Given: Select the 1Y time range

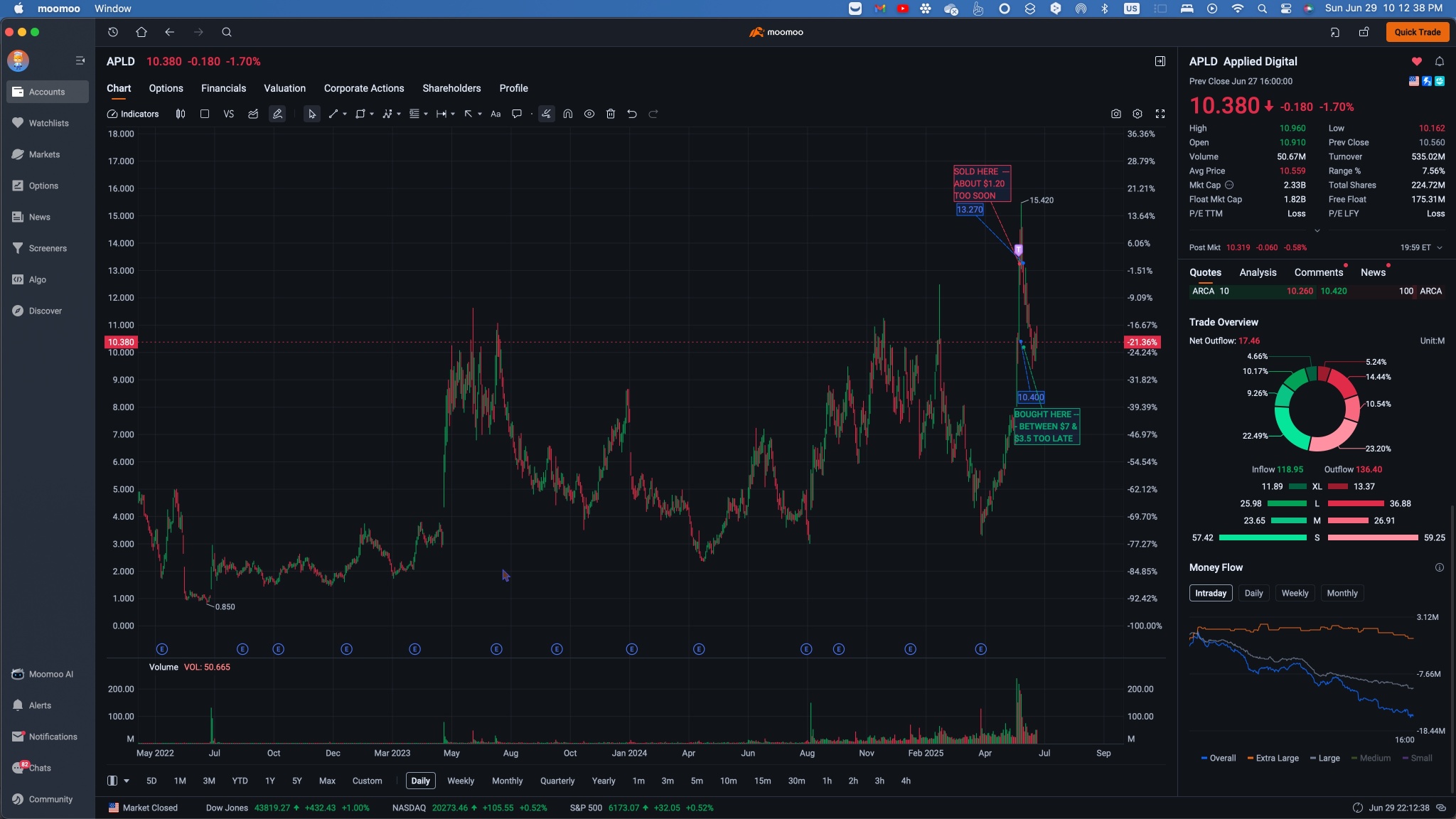Looking at the screenshot, I should pos(270,781).
